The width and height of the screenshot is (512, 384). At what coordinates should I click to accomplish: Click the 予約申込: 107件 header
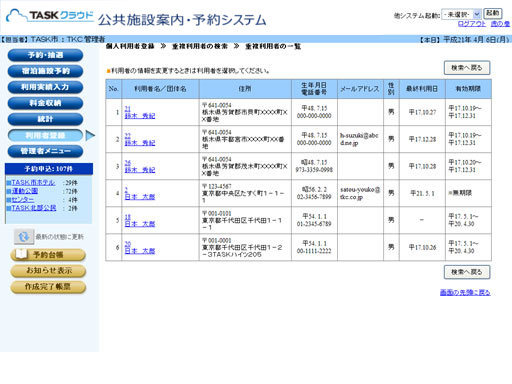point(49,169)
